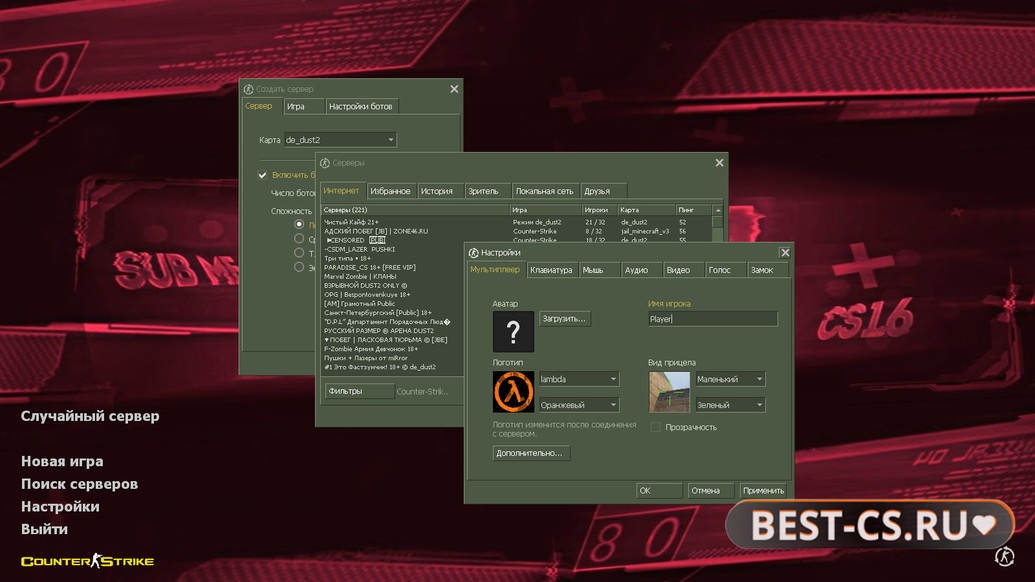Image resolution: width=1035 pixels, height=582 pixels.
Task: Click the Half-Life lambda logo preview
Action: tap(513, 392)
